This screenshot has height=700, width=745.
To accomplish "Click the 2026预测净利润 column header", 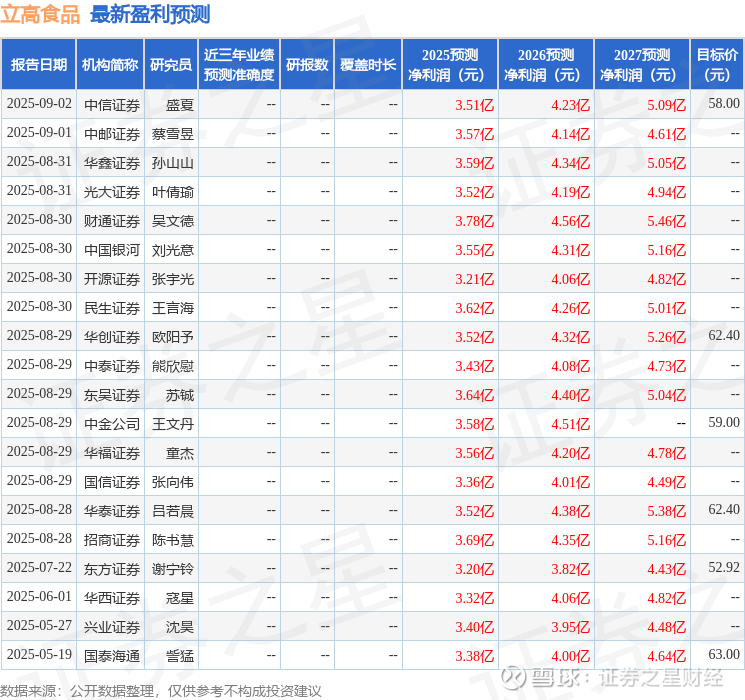I will click(x=546, y=65).
